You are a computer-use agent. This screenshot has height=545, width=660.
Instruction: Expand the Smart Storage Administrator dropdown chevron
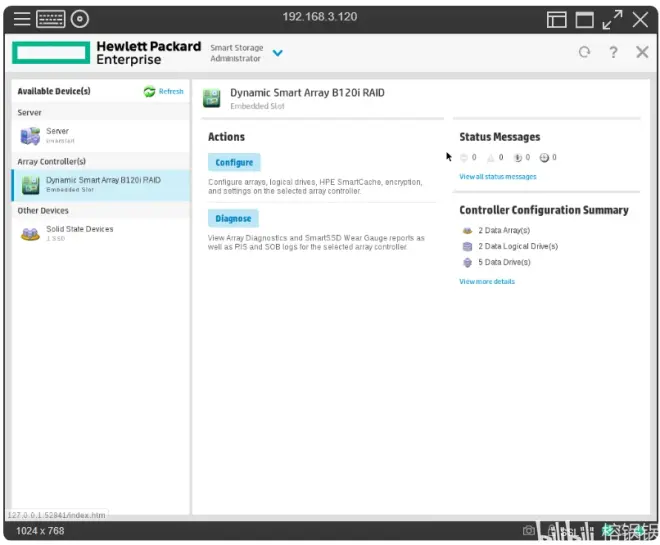[x=277, y=53]
